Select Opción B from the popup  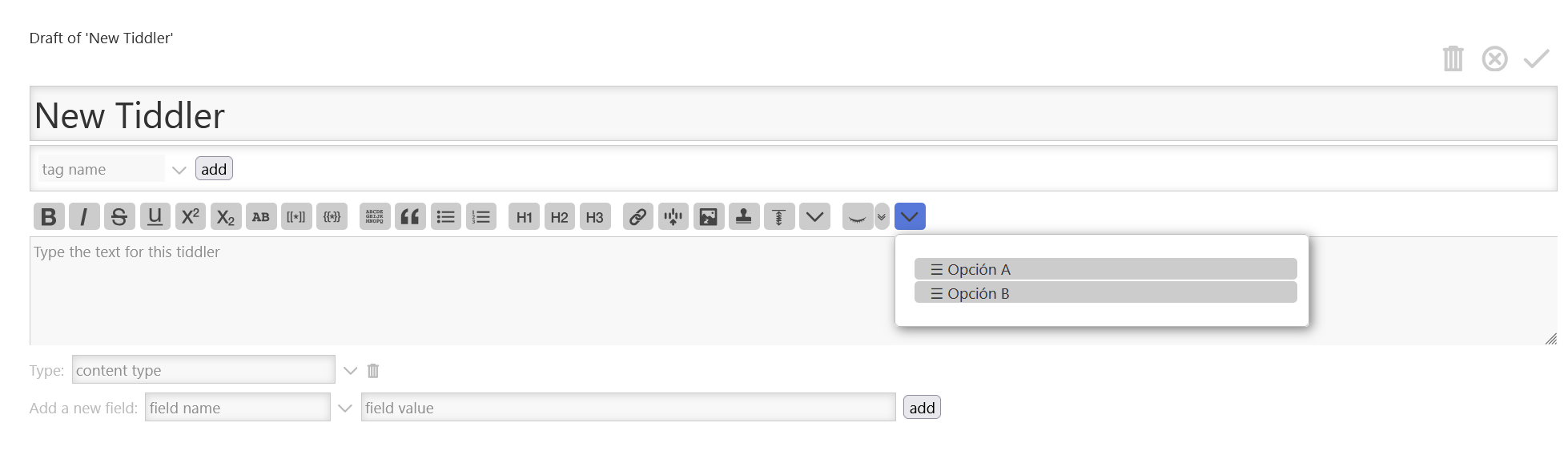click(x=1105, y=293)
